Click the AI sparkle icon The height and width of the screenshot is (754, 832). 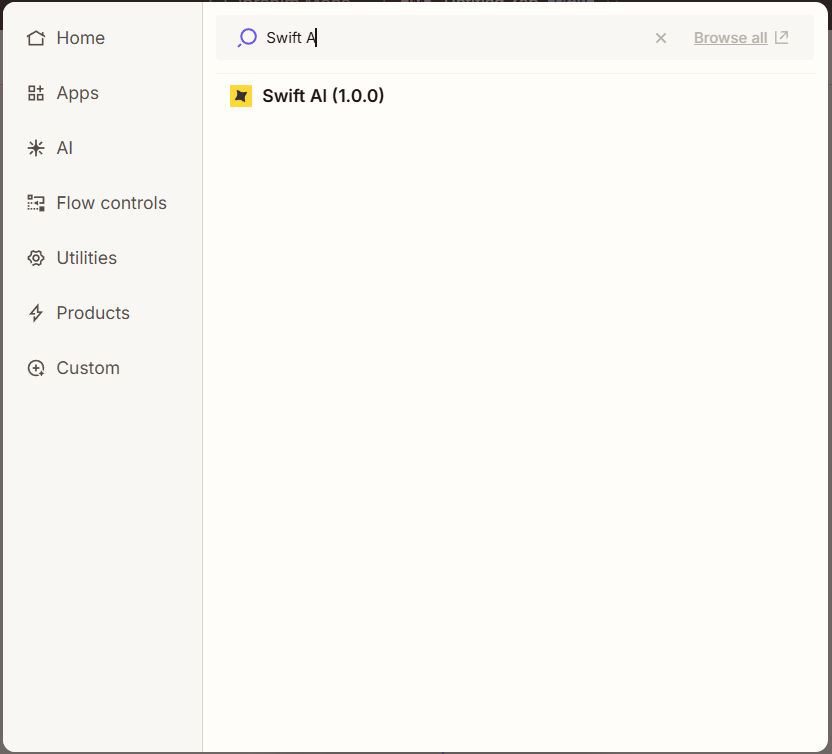[x=36, y=148]
